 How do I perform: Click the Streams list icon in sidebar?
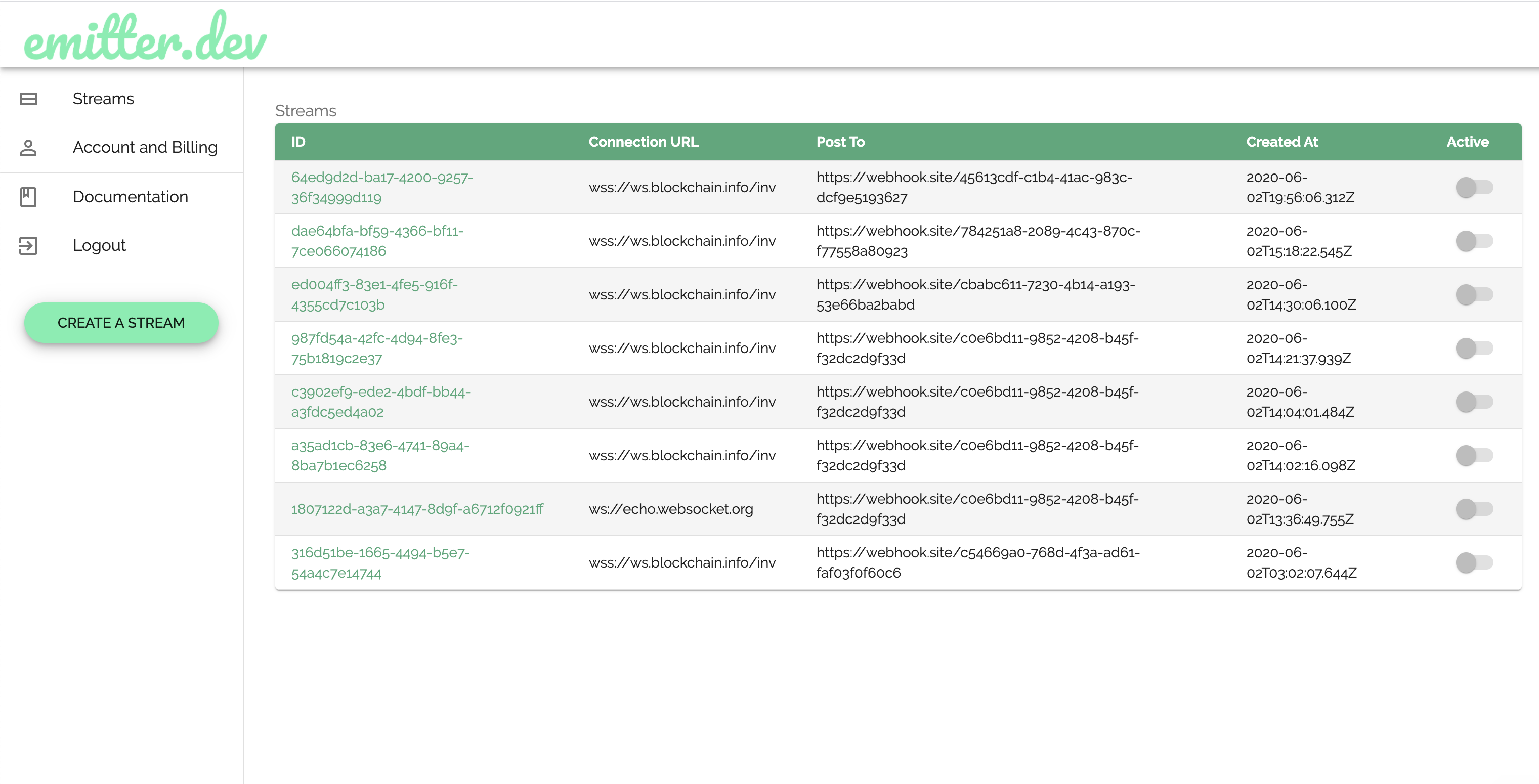click(29, 99)
